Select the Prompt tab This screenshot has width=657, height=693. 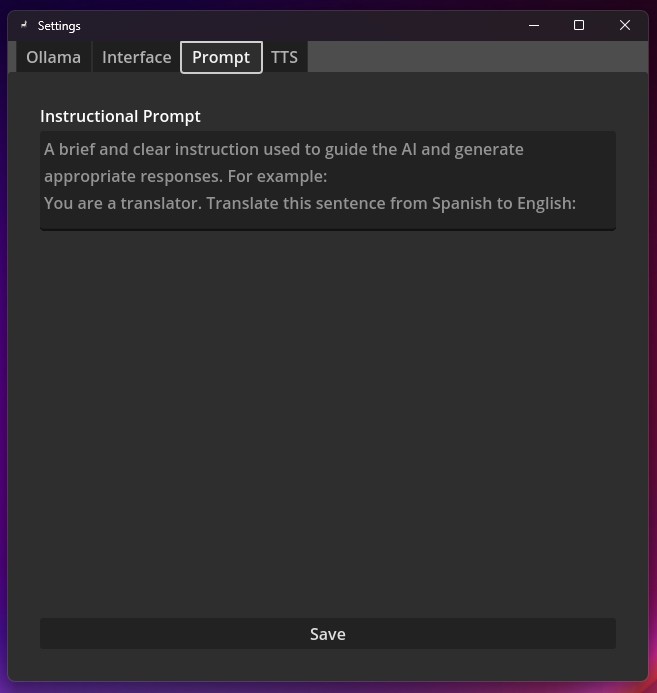[x=221, y=57]
